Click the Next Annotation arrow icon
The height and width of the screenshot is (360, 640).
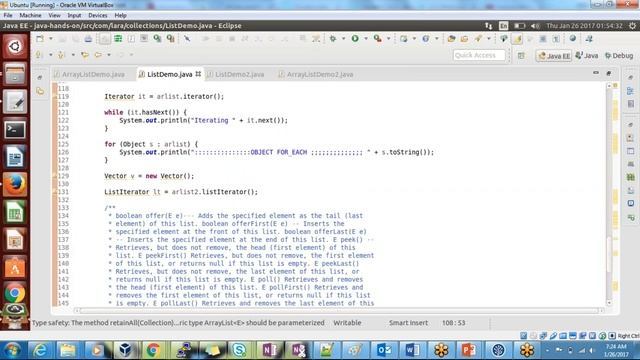[39, 55]
